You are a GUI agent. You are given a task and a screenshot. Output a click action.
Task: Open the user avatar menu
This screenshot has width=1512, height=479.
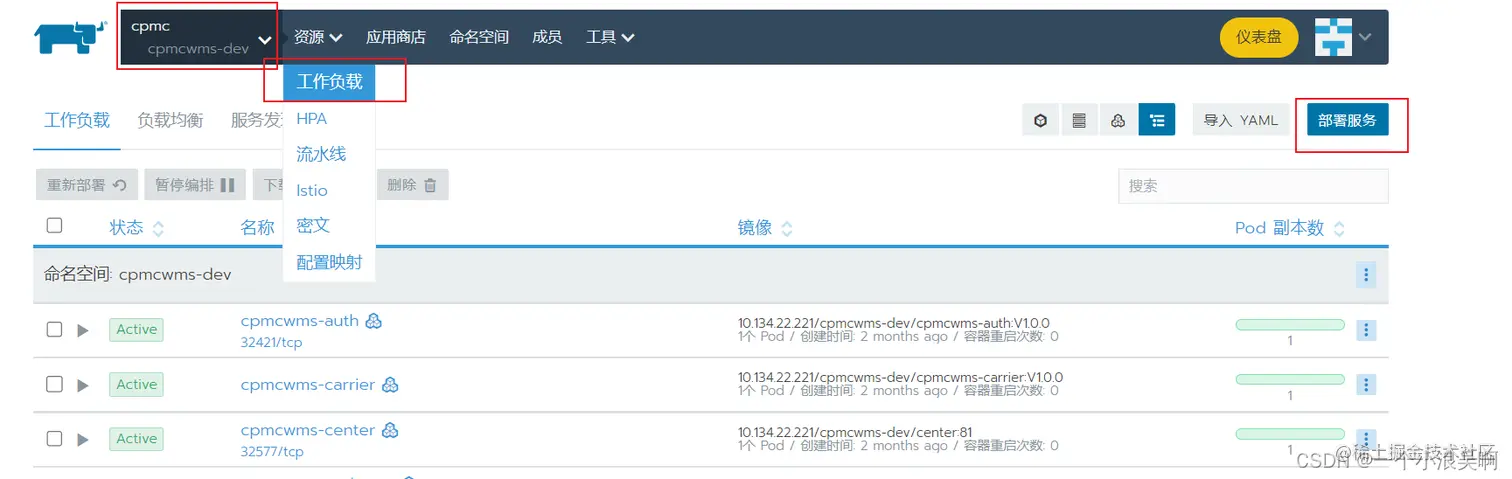(1342, 37)
